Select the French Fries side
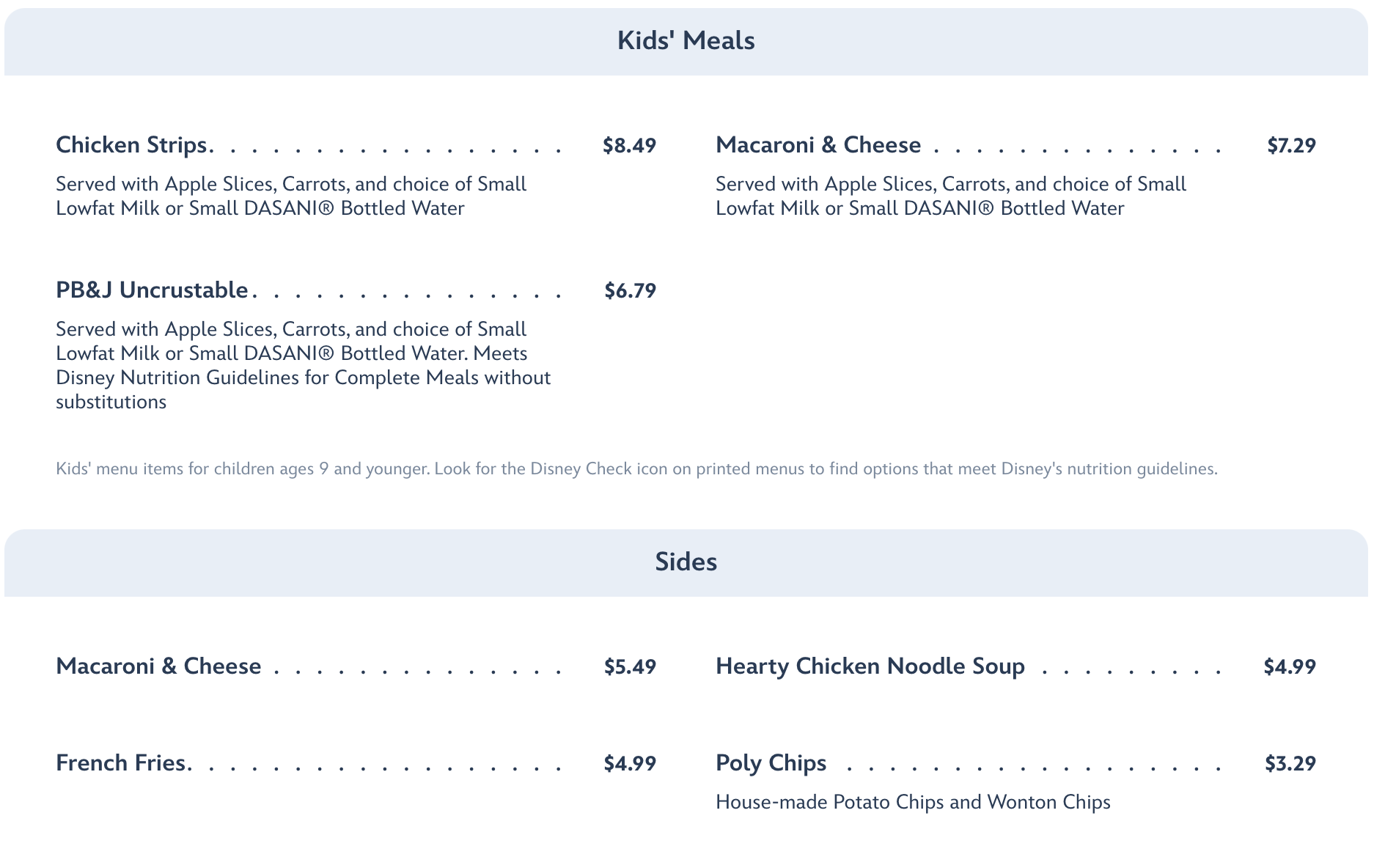1374x868 pixels. (121, 763)
